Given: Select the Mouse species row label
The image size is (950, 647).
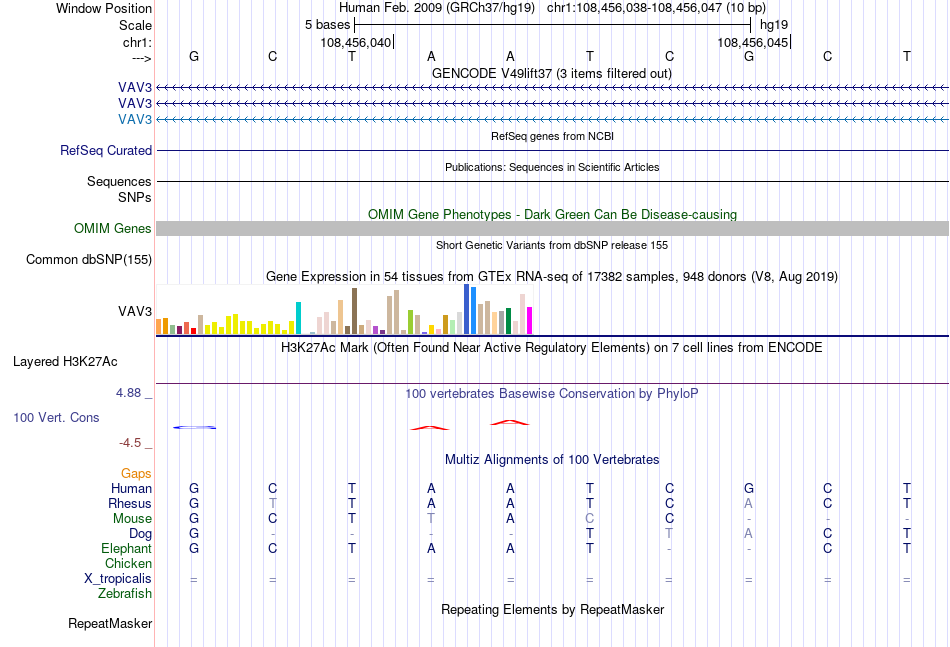Looking at the screenshot, I should pos(132,519).
